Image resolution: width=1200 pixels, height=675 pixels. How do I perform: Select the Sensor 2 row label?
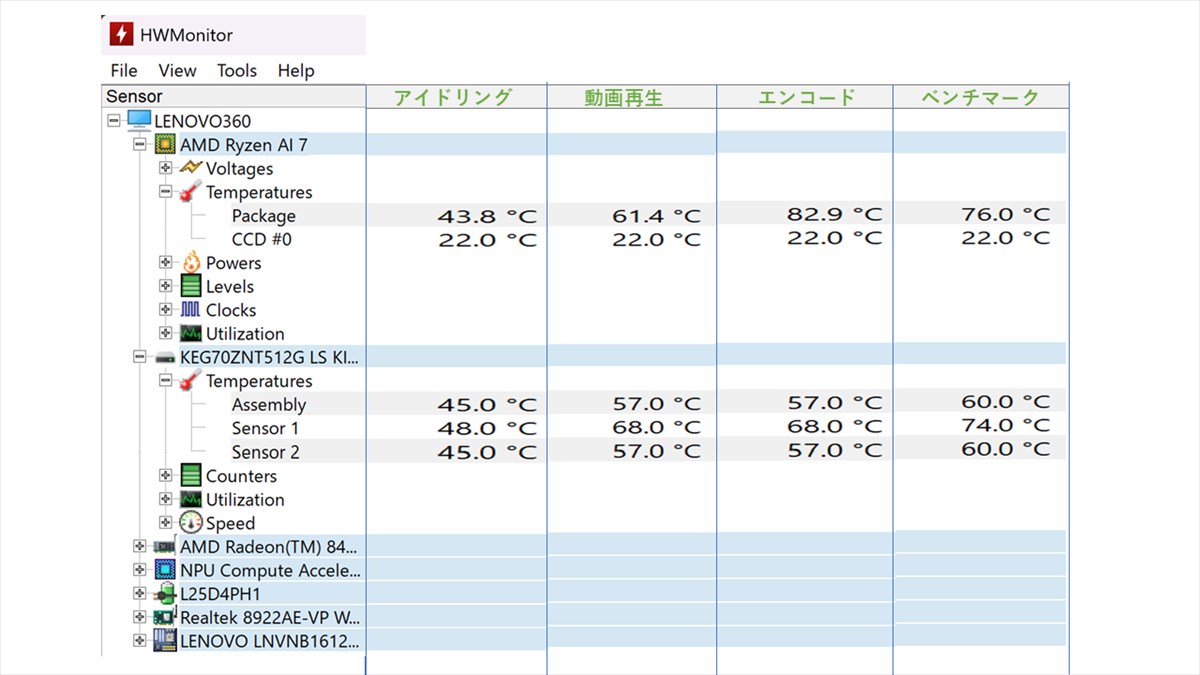point(266,452)
